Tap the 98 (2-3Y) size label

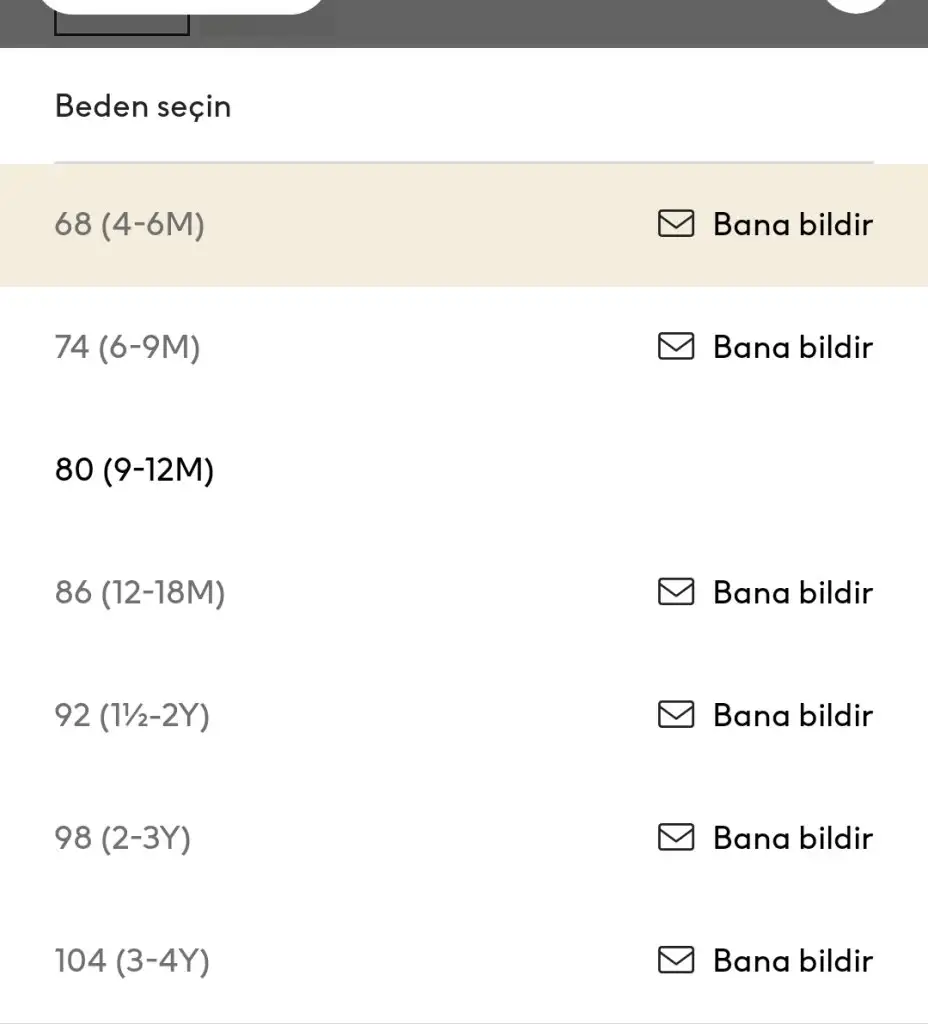coord(123,838)
